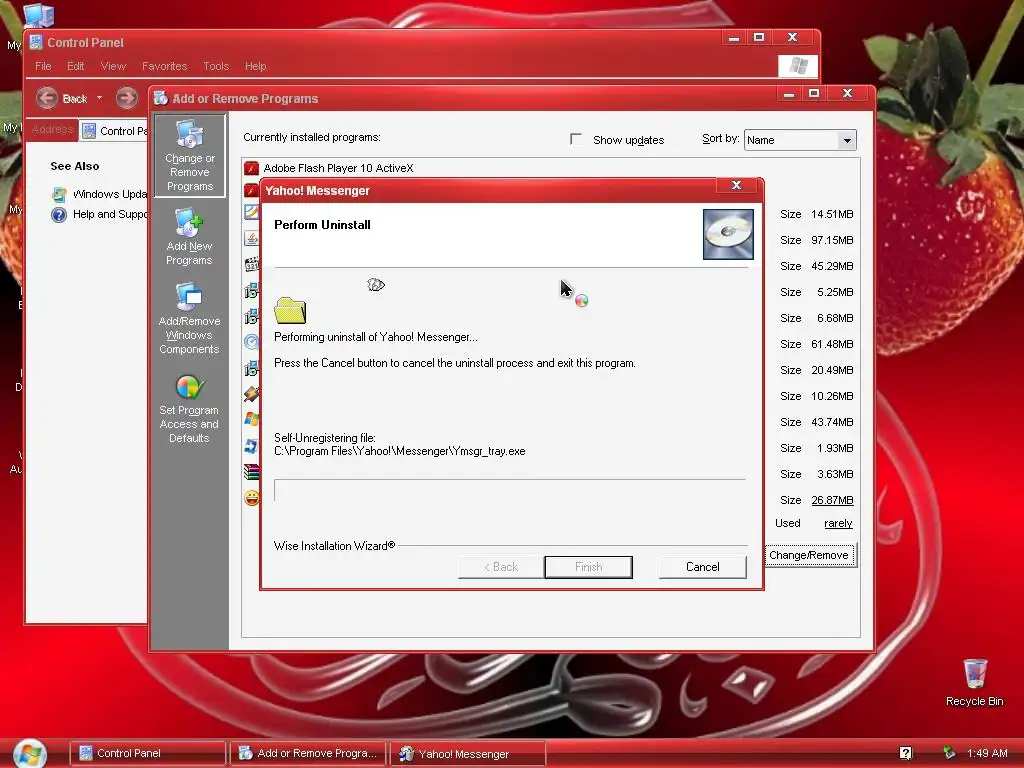Click the yellow folder icon in uninstall dialog
This screenshot has height=768, width=1024.
click(x=290, y=310)
